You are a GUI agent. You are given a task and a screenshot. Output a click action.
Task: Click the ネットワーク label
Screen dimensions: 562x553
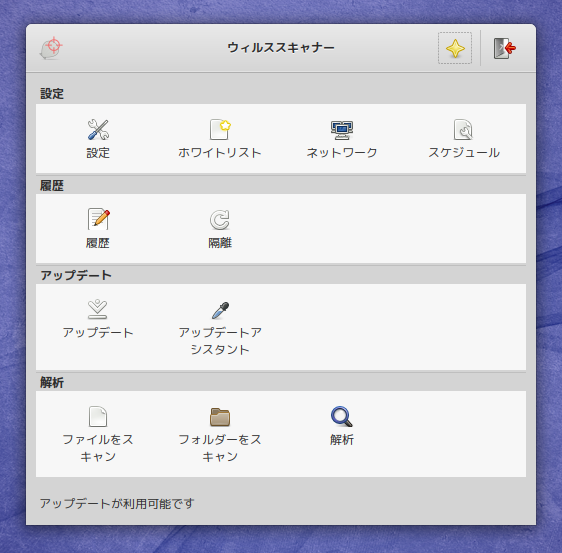342,153
